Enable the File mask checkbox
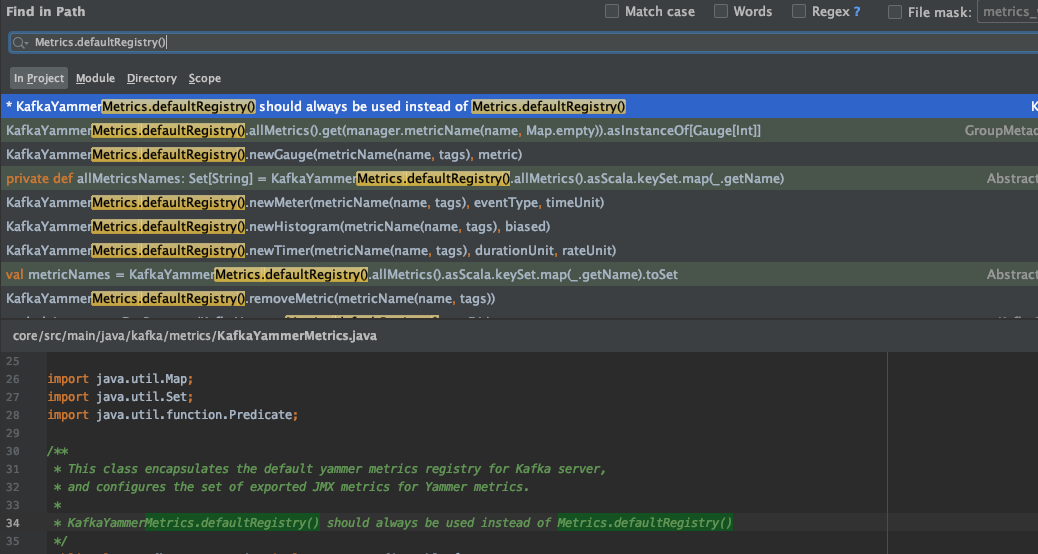 (x=895, y=12)
